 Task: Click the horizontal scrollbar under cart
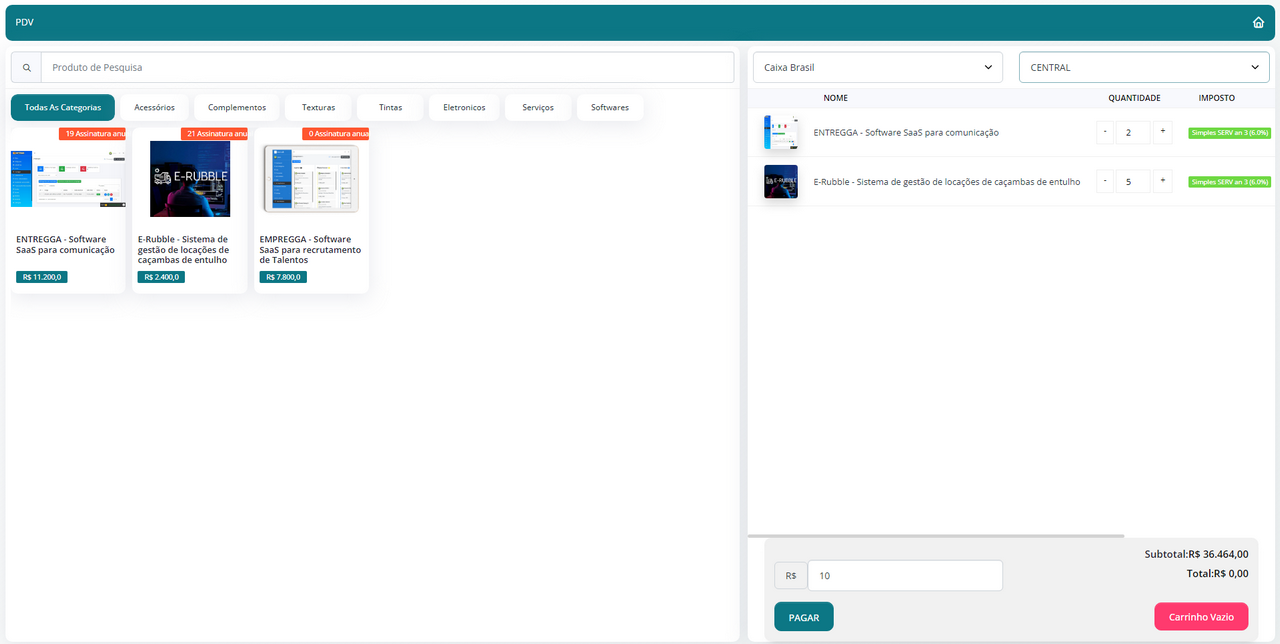pos(936,537)
